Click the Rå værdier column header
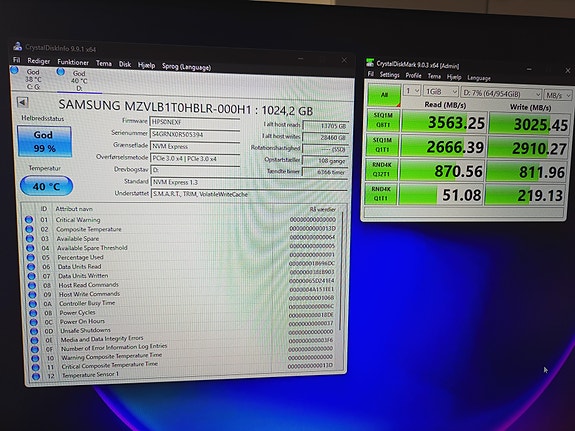 coord(322,209)
